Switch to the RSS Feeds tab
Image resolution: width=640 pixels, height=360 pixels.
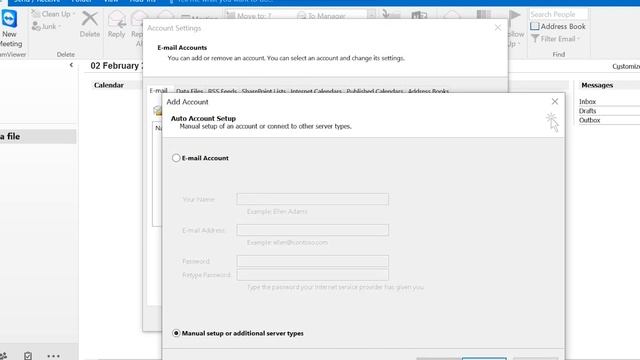(222, 91)
